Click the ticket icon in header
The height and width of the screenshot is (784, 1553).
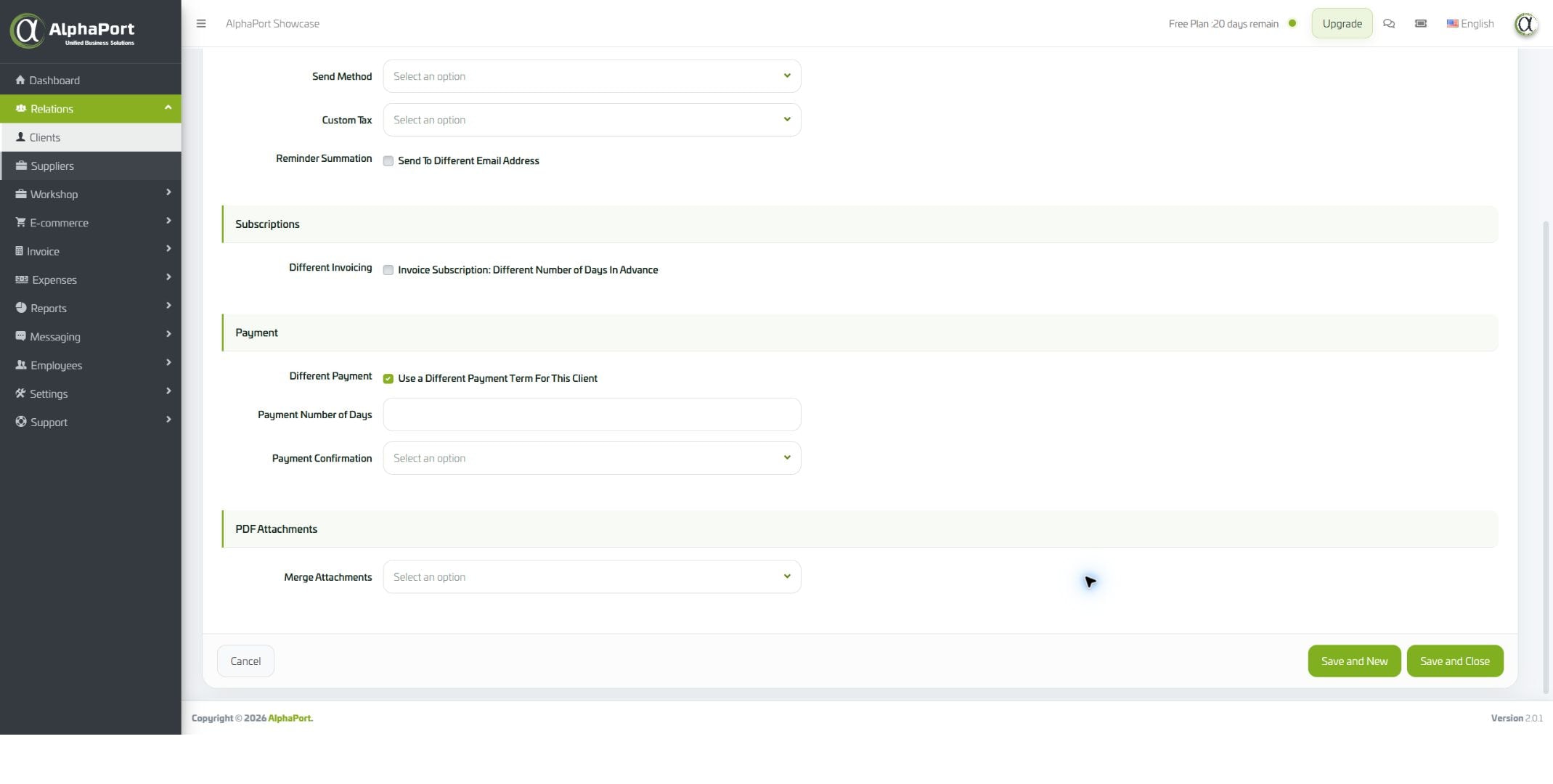(1421, 23)
